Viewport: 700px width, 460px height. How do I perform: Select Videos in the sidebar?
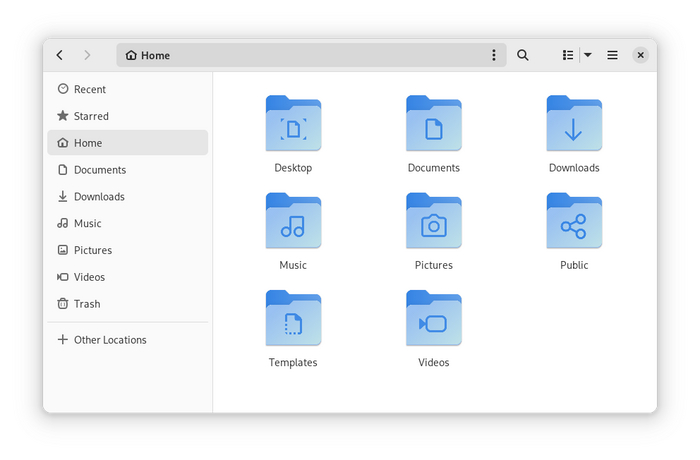click(89, 277)
